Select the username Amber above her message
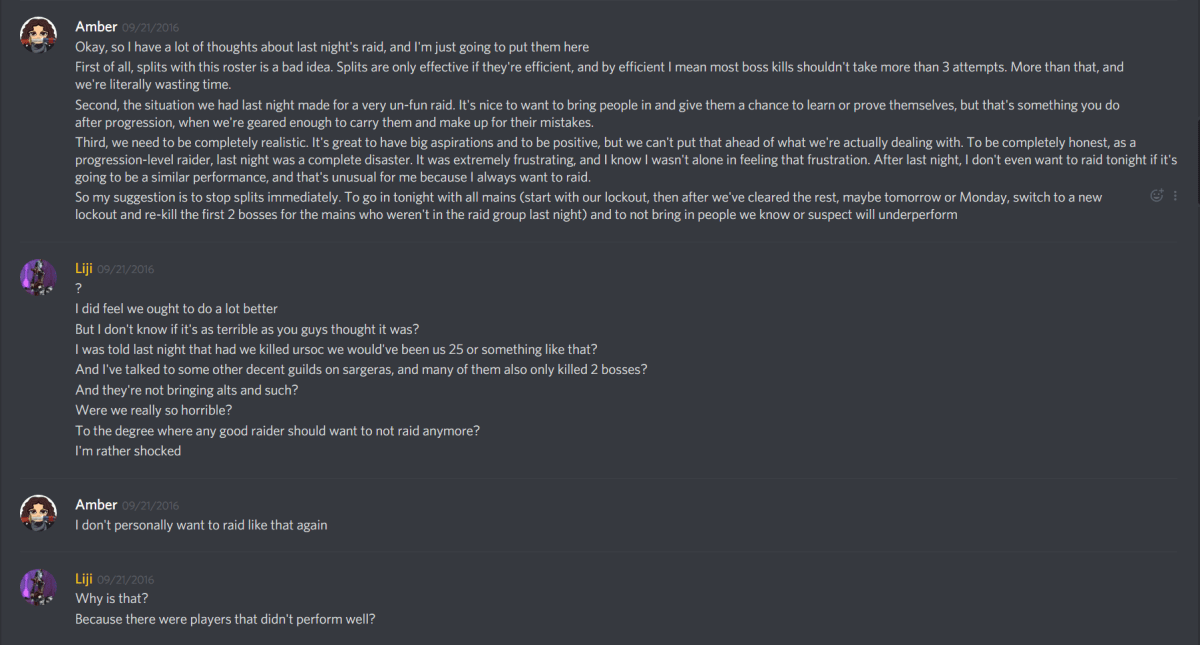The image size is (1200, 645). pos(96,26)
